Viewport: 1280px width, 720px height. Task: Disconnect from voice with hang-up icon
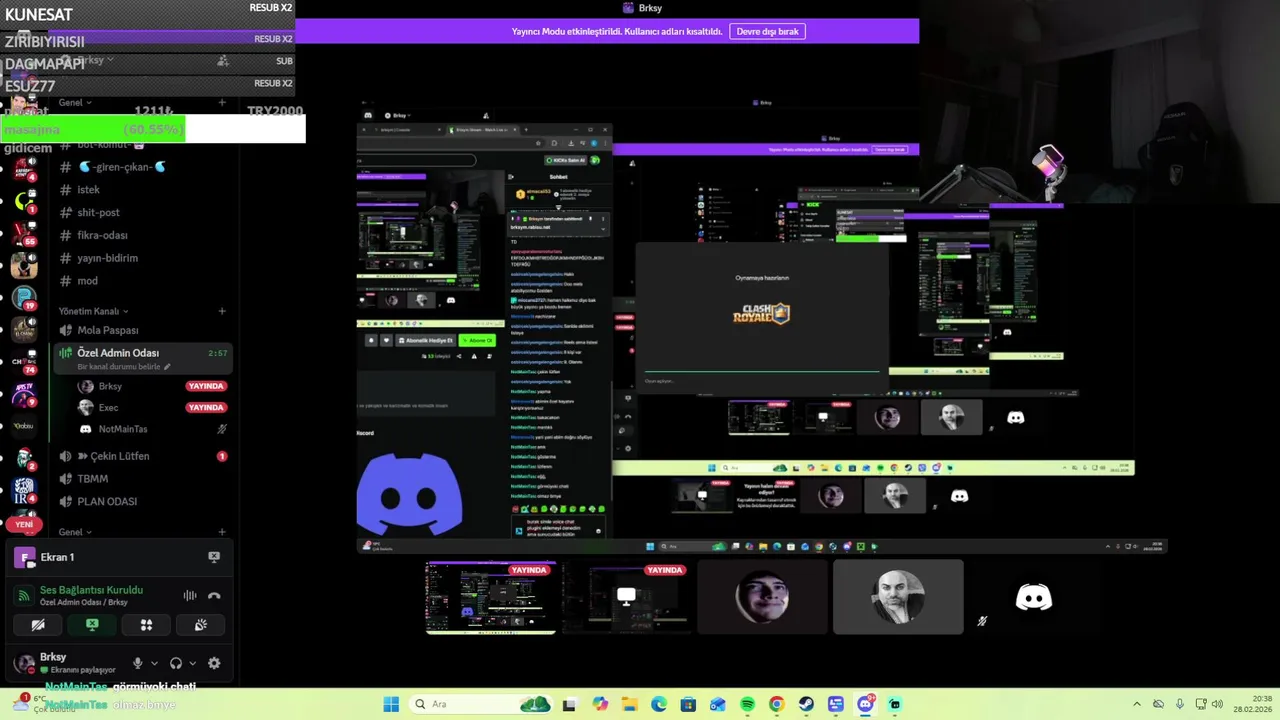pos(214,596)
